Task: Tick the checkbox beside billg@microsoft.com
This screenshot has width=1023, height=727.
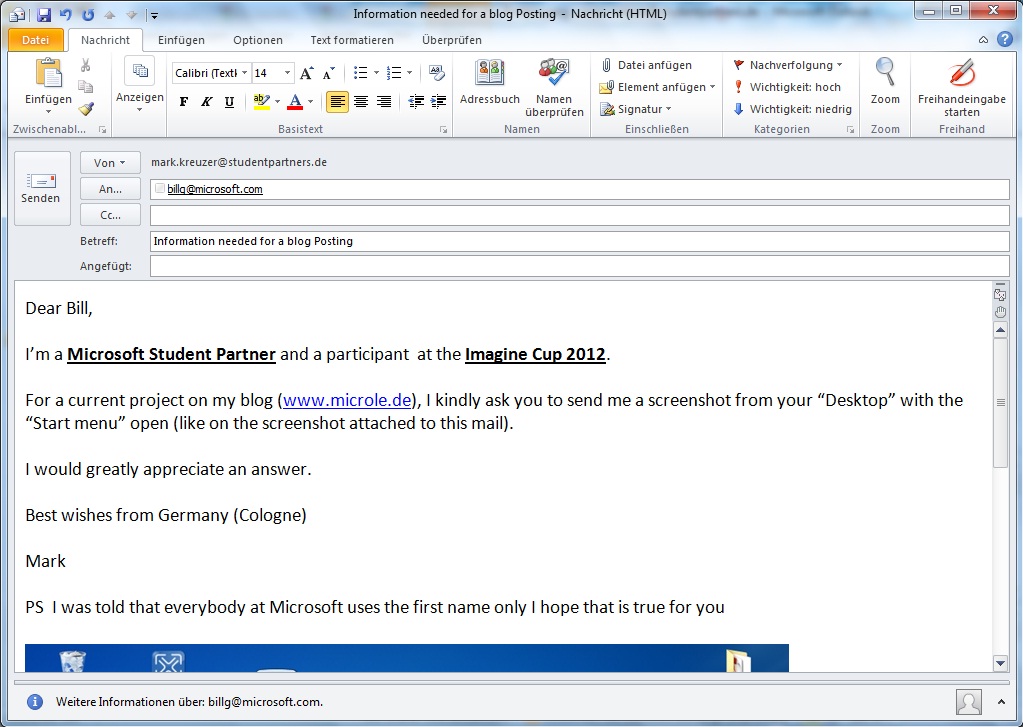Action: (160, 188)
